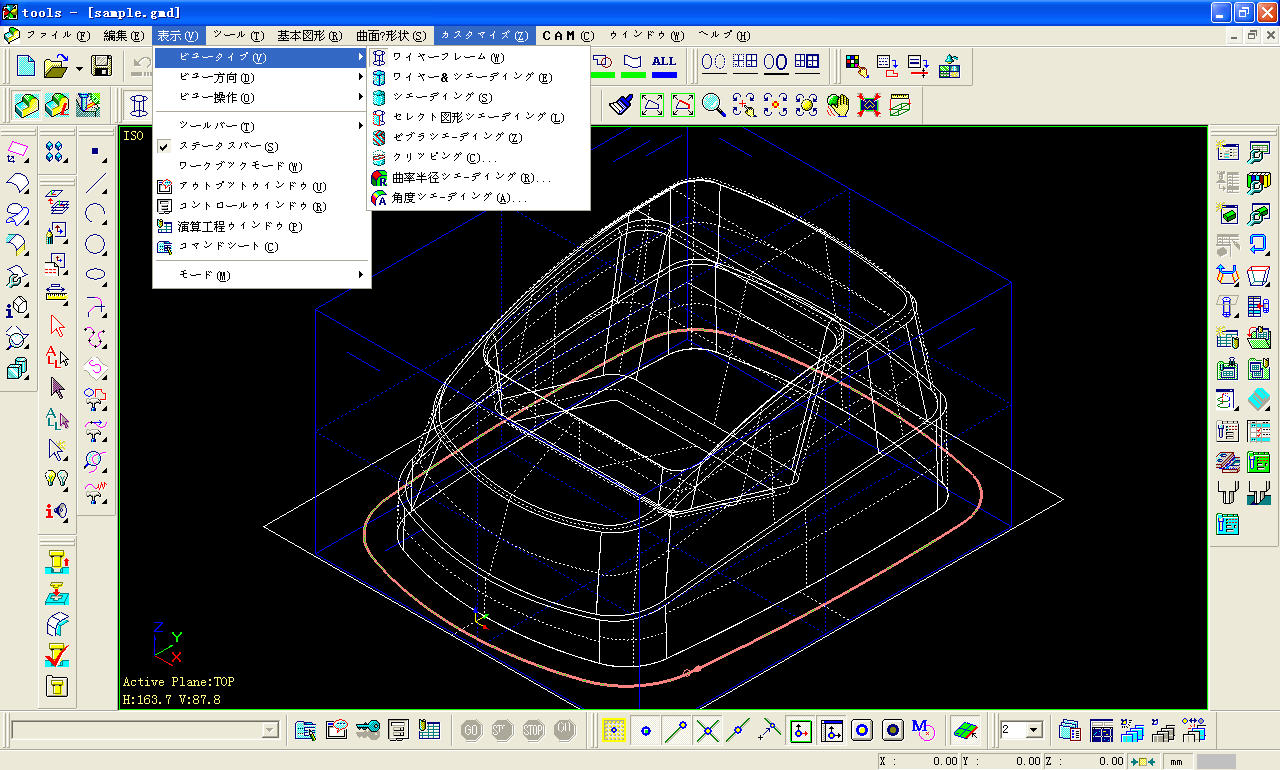Open the カスタマイズ (Z) menu

point(484,35)
